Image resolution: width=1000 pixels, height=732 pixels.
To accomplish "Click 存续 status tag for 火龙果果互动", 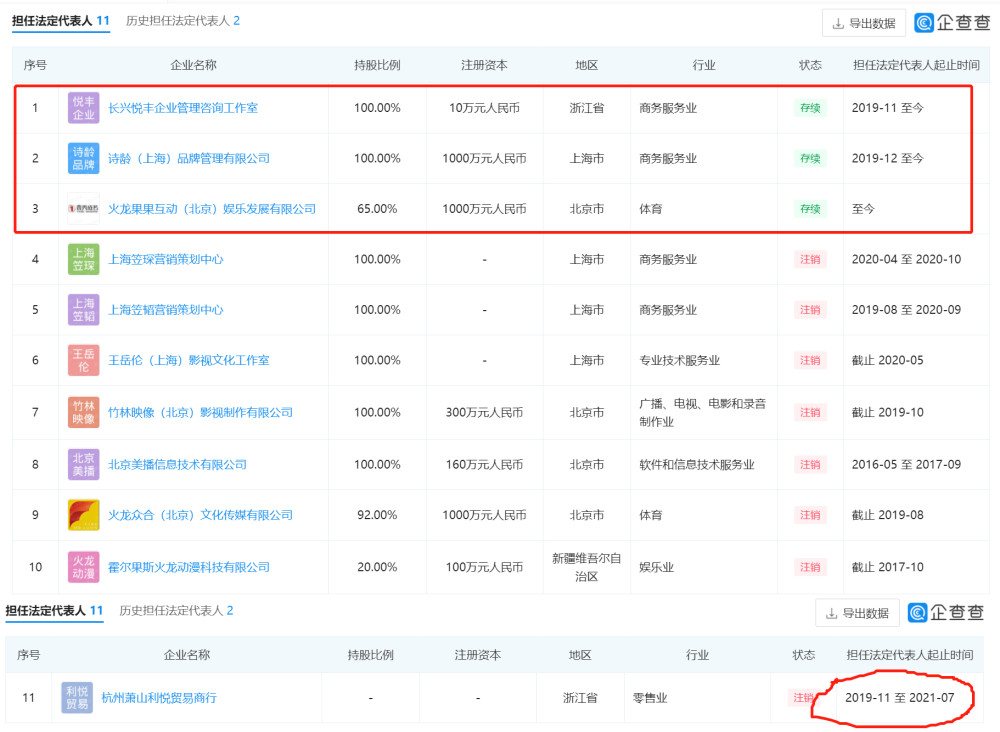I will coord(810,209).
